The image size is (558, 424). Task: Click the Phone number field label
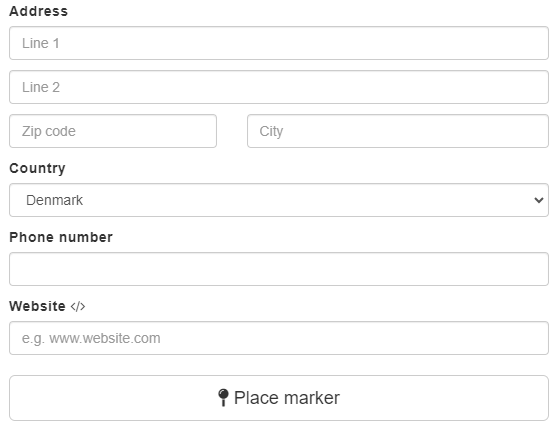(61, 237)
